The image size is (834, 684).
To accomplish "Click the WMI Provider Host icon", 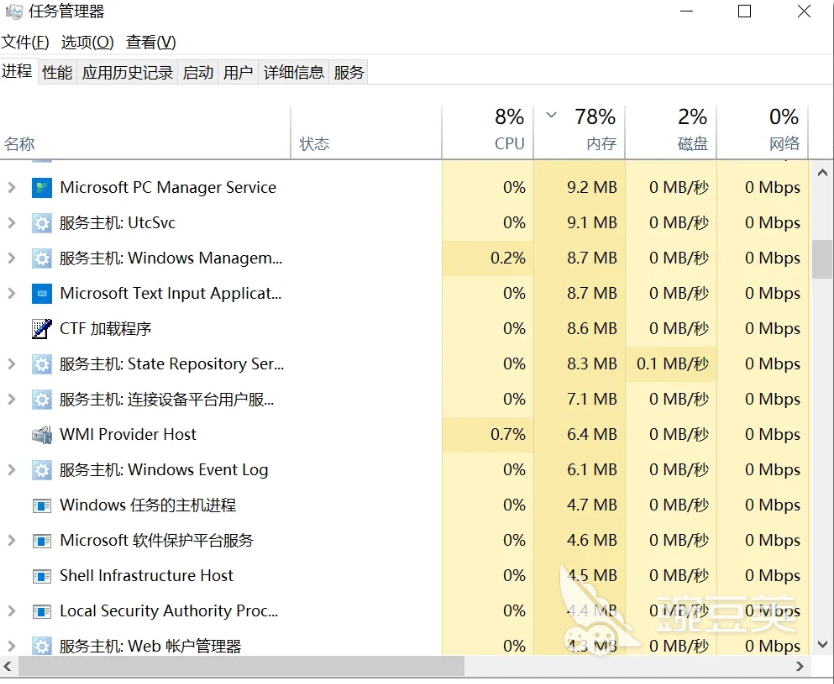I will coord(41,435).
